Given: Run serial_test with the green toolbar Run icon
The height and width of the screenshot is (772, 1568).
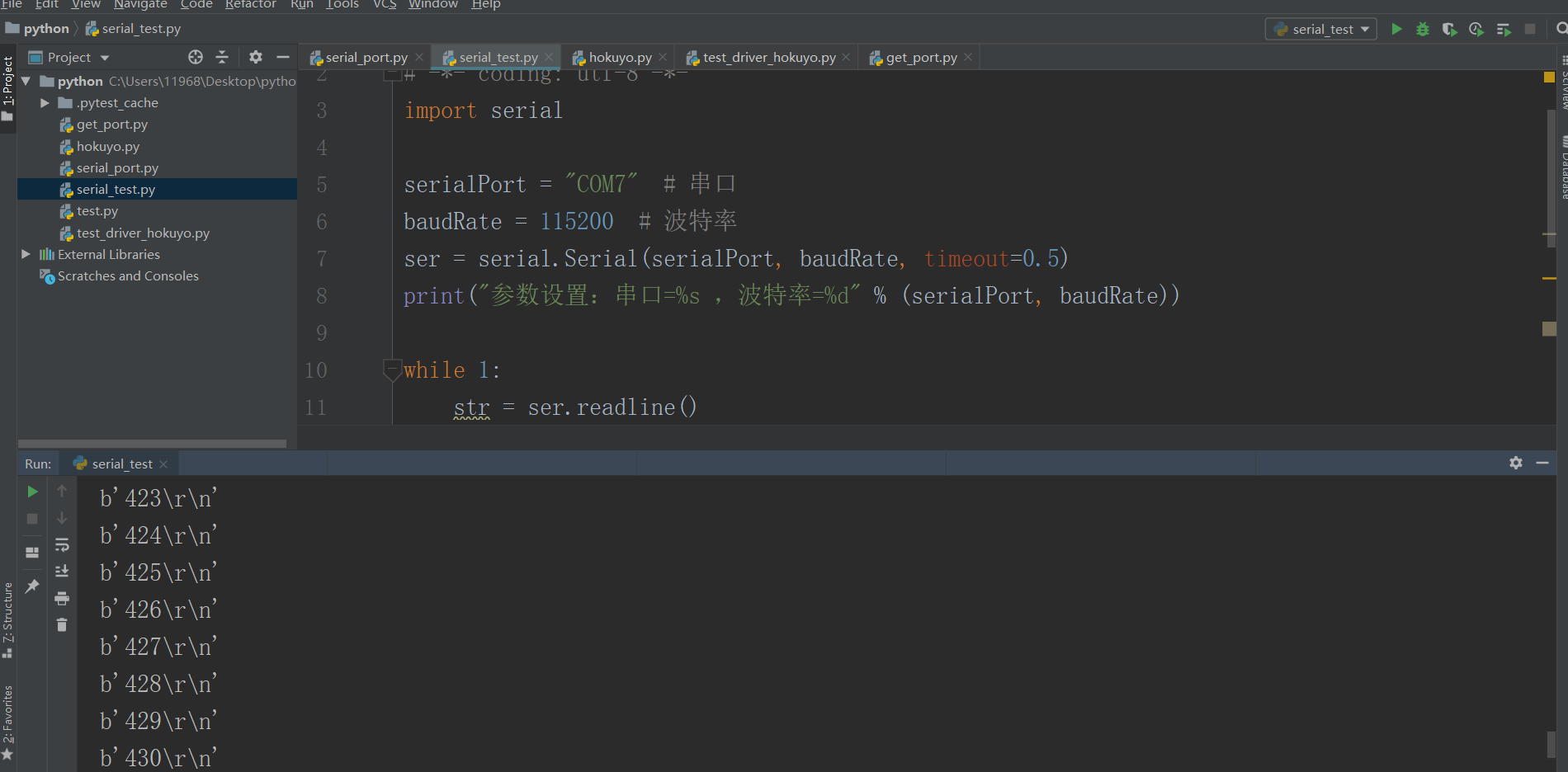Looking at the screenshot, I should pos(1396,29).
